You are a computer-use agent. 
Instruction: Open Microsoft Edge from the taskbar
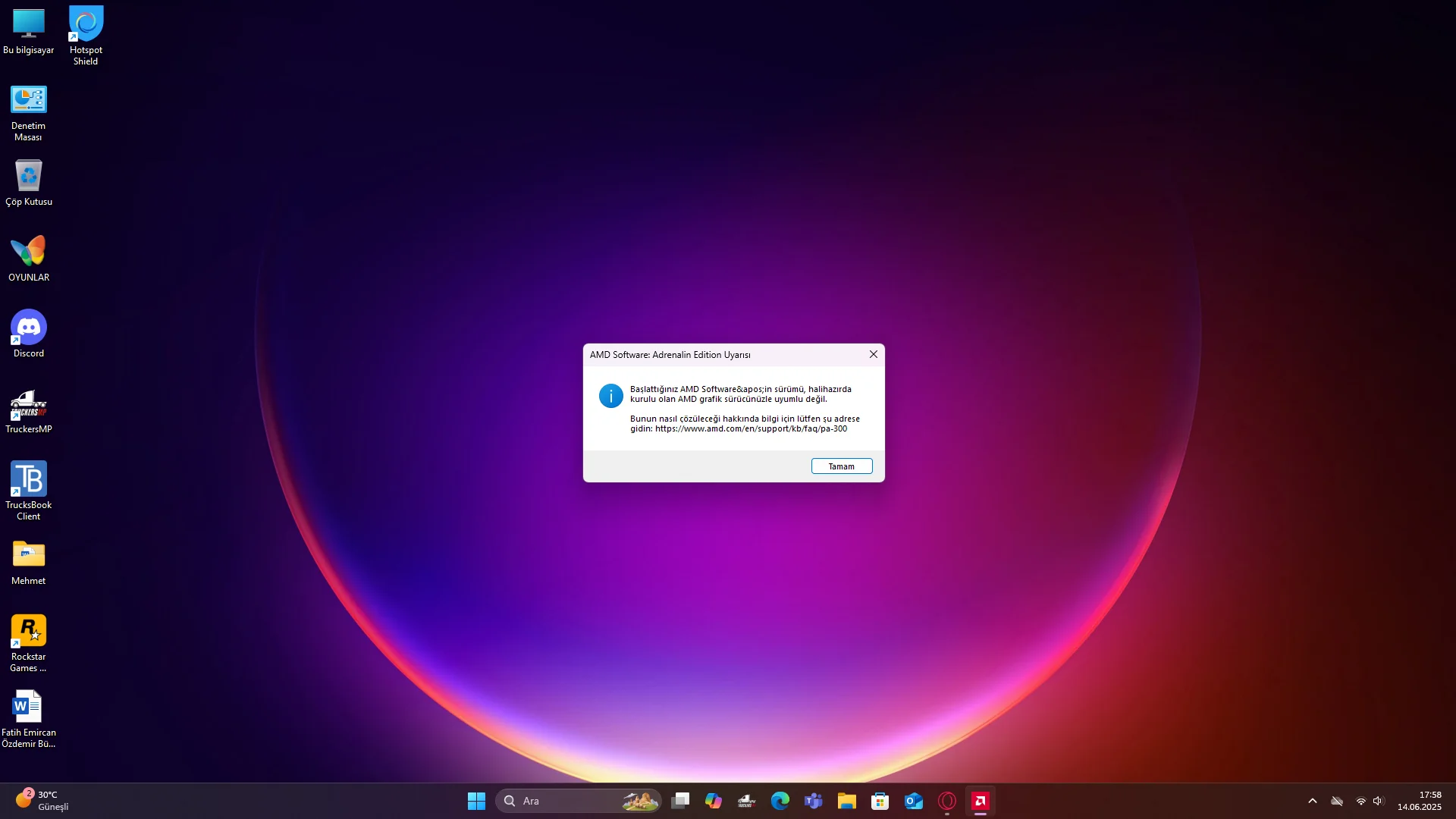click(780, 801)
